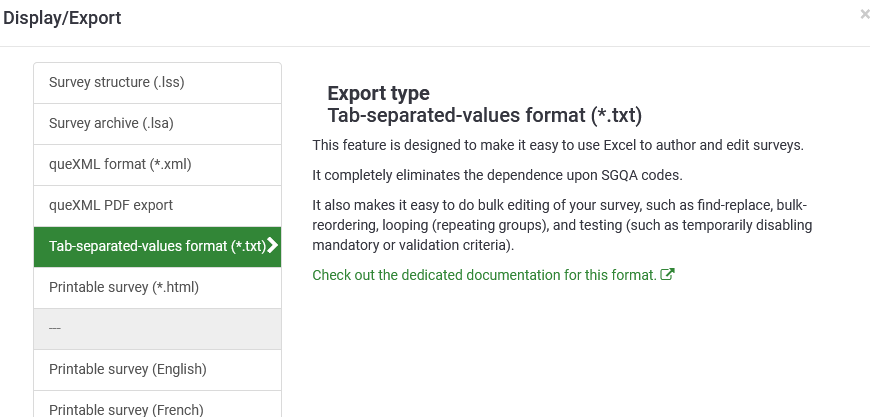
Task: Click the Tab-separated-values format (*.txt) heading text
Action: point(484,115)
